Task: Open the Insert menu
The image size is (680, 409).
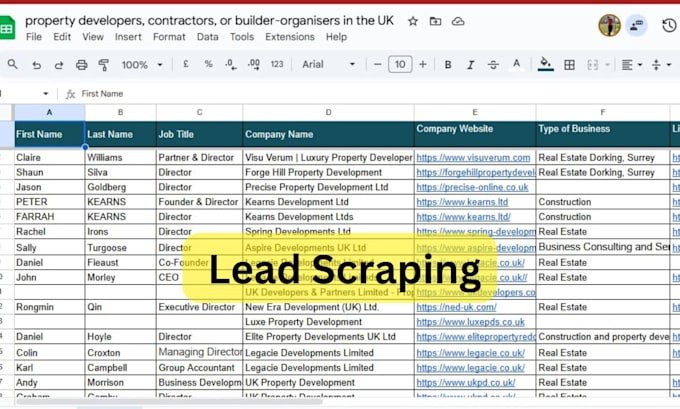Action: [128, 37]
